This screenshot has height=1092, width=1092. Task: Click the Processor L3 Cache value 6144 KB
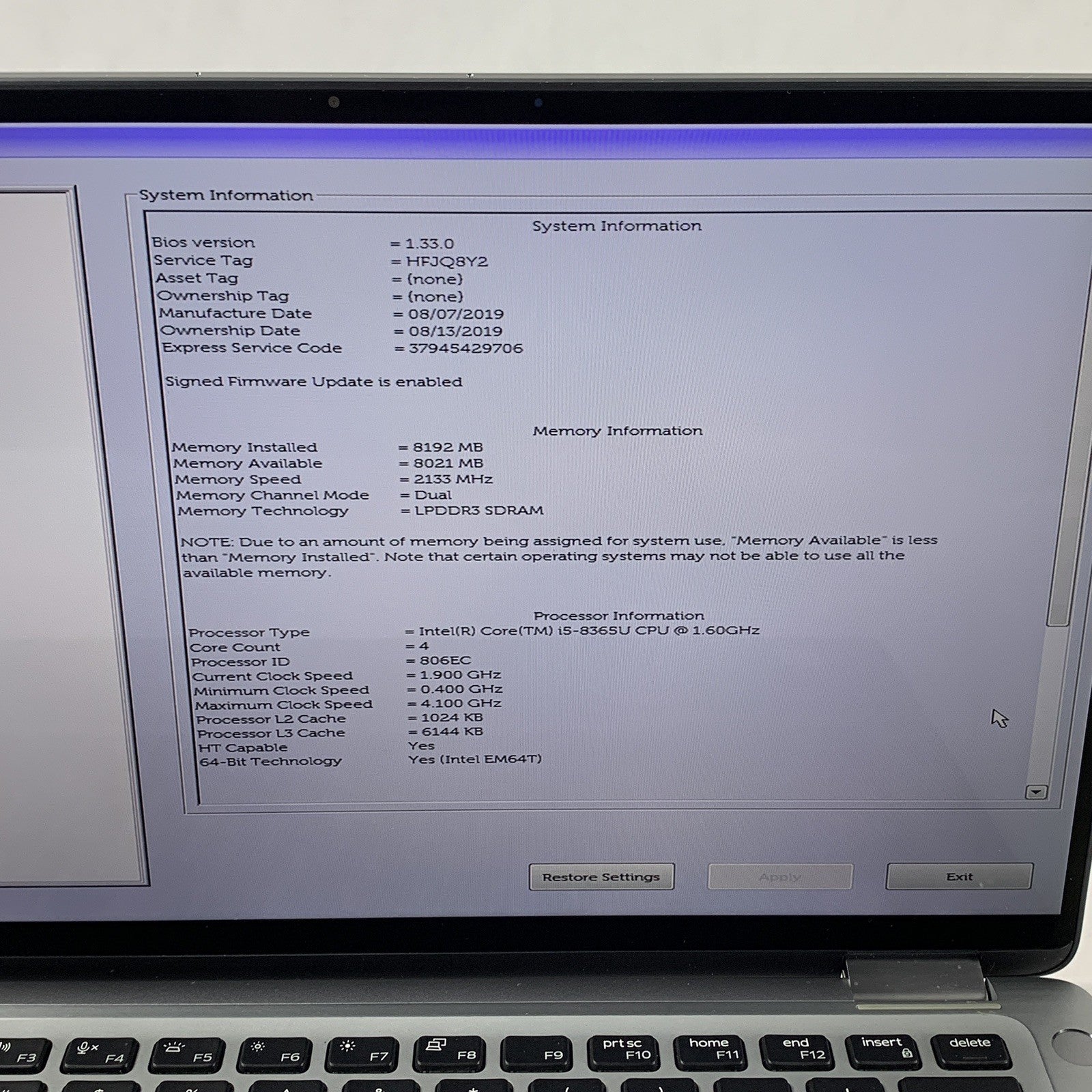click(x=452, y=732)
